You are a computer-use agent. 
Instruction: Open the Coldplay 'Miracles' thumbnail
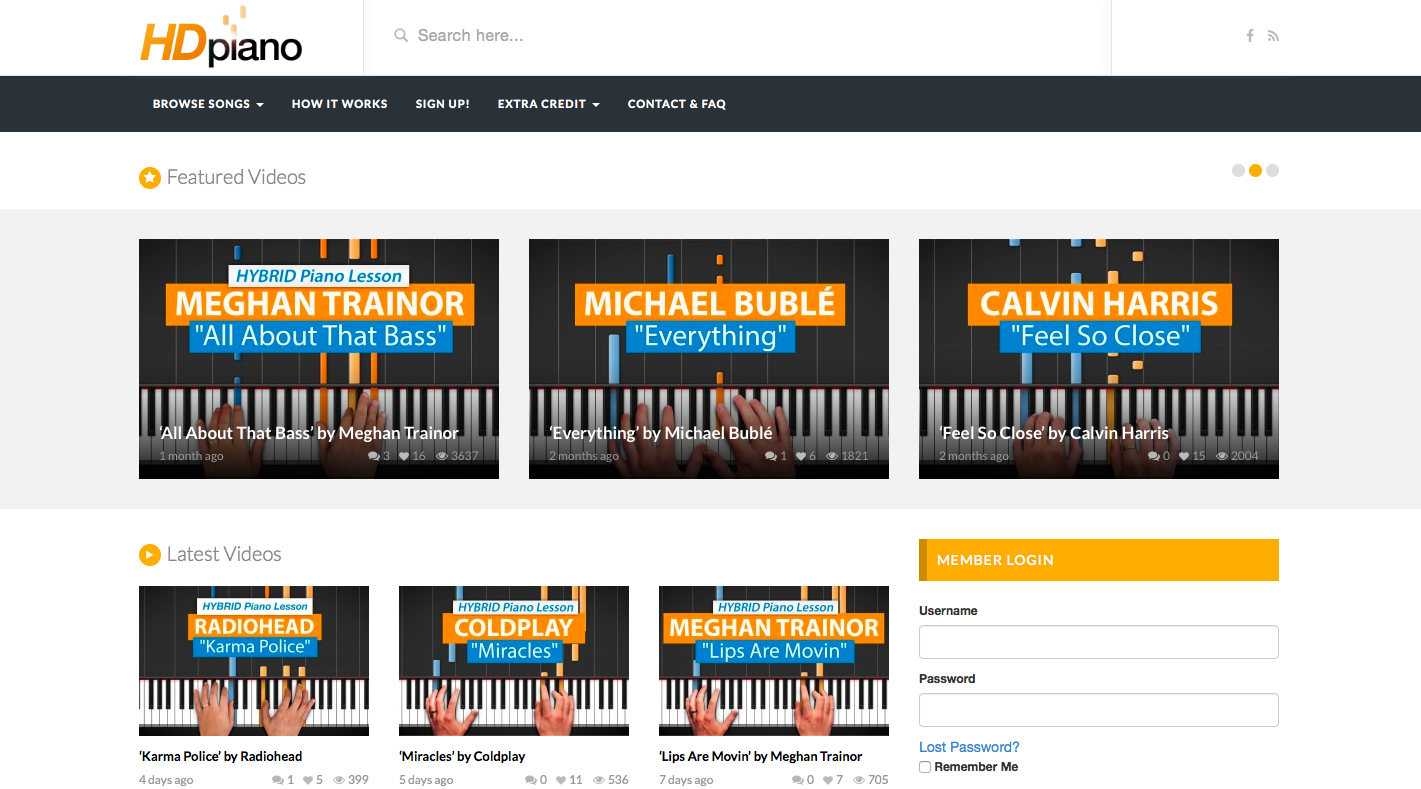[514, 661]
